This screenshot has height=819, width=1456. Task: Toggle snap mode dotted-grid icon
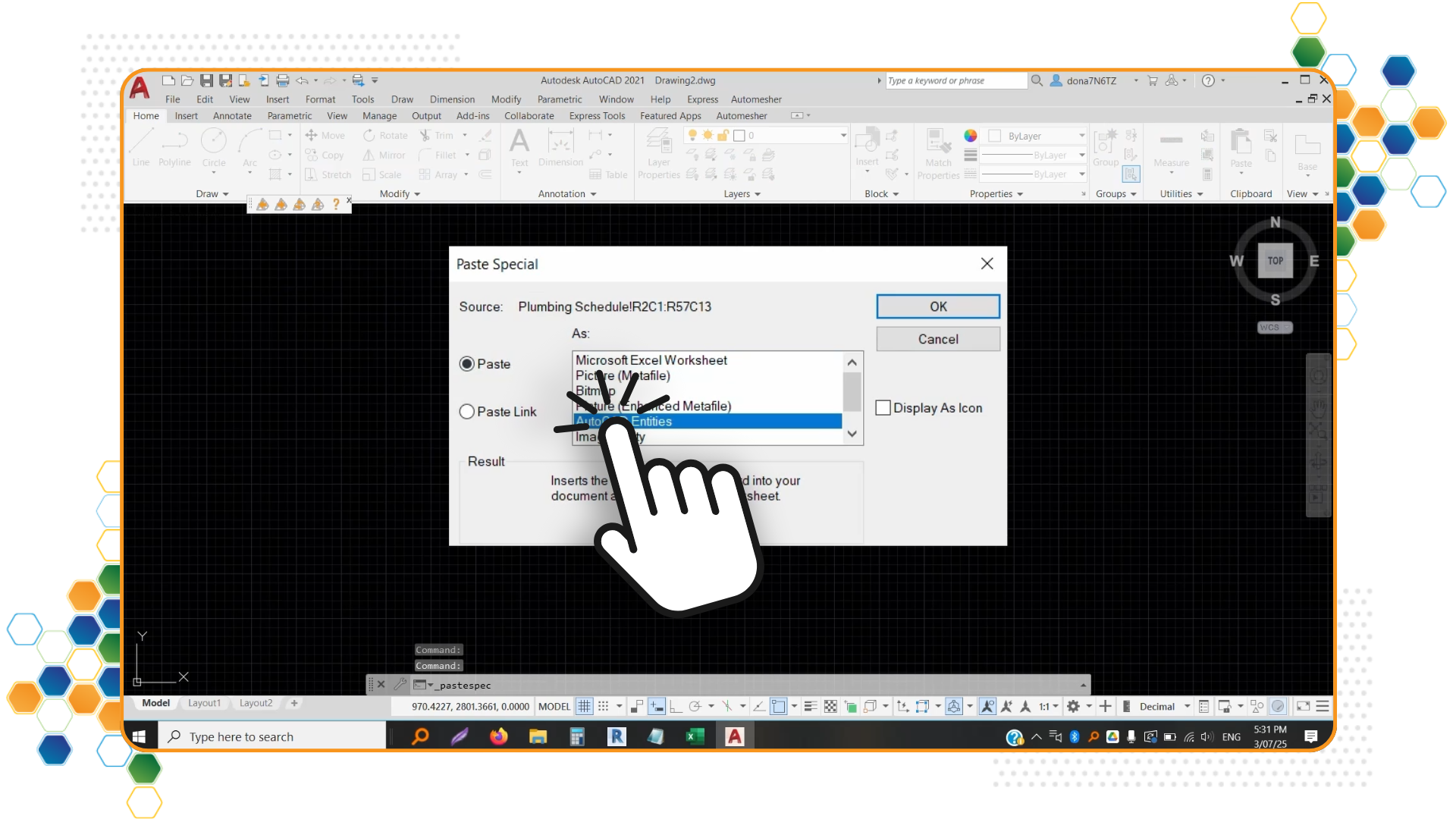[604, 706]
